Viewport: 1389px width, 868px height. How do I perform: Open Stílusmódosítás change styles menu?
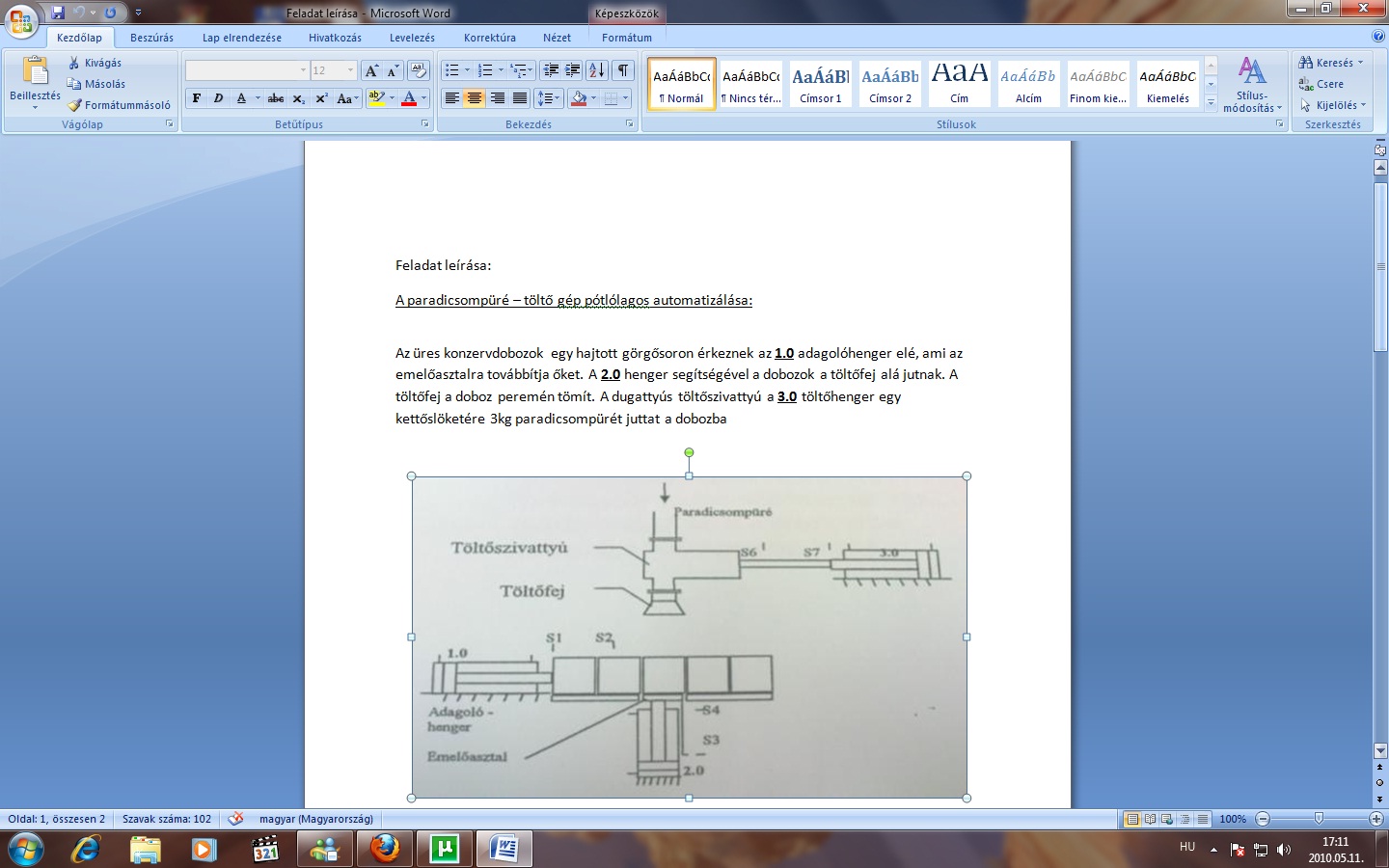[1252, 85]
